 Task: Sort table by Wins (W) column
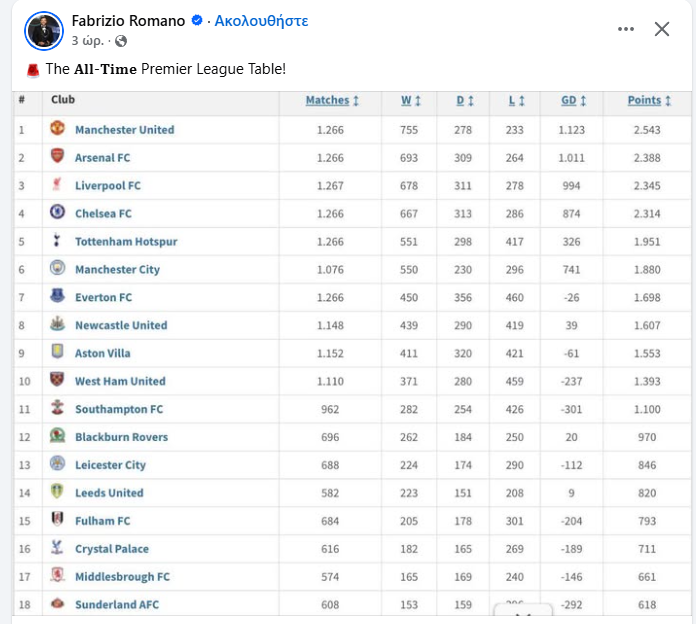[x=411, y=100]
